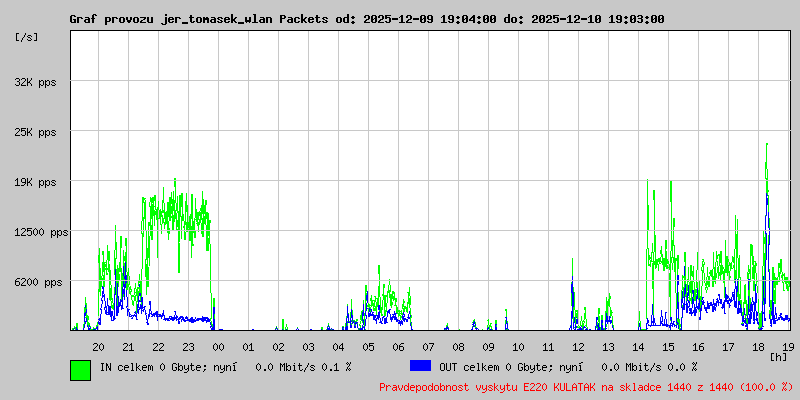Click the end date '2025-12-10 19:03:00' in title
The image size is (800, 400).
click(x=598, y=19)
